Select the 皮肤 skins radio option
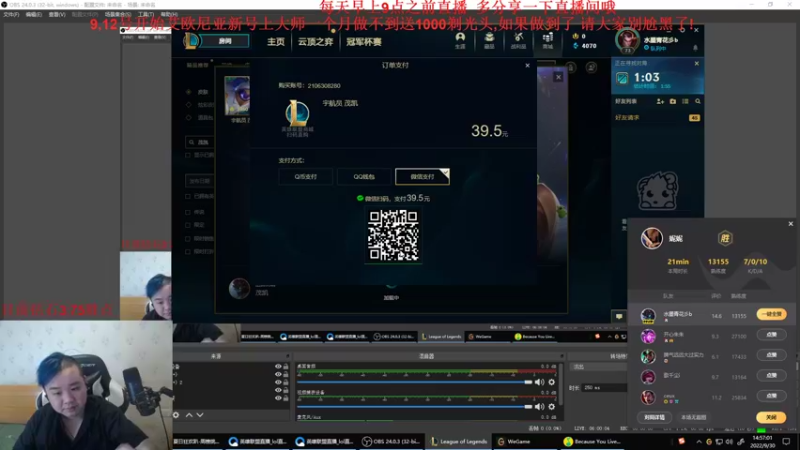The image size is (800, 450). (188, 92)
